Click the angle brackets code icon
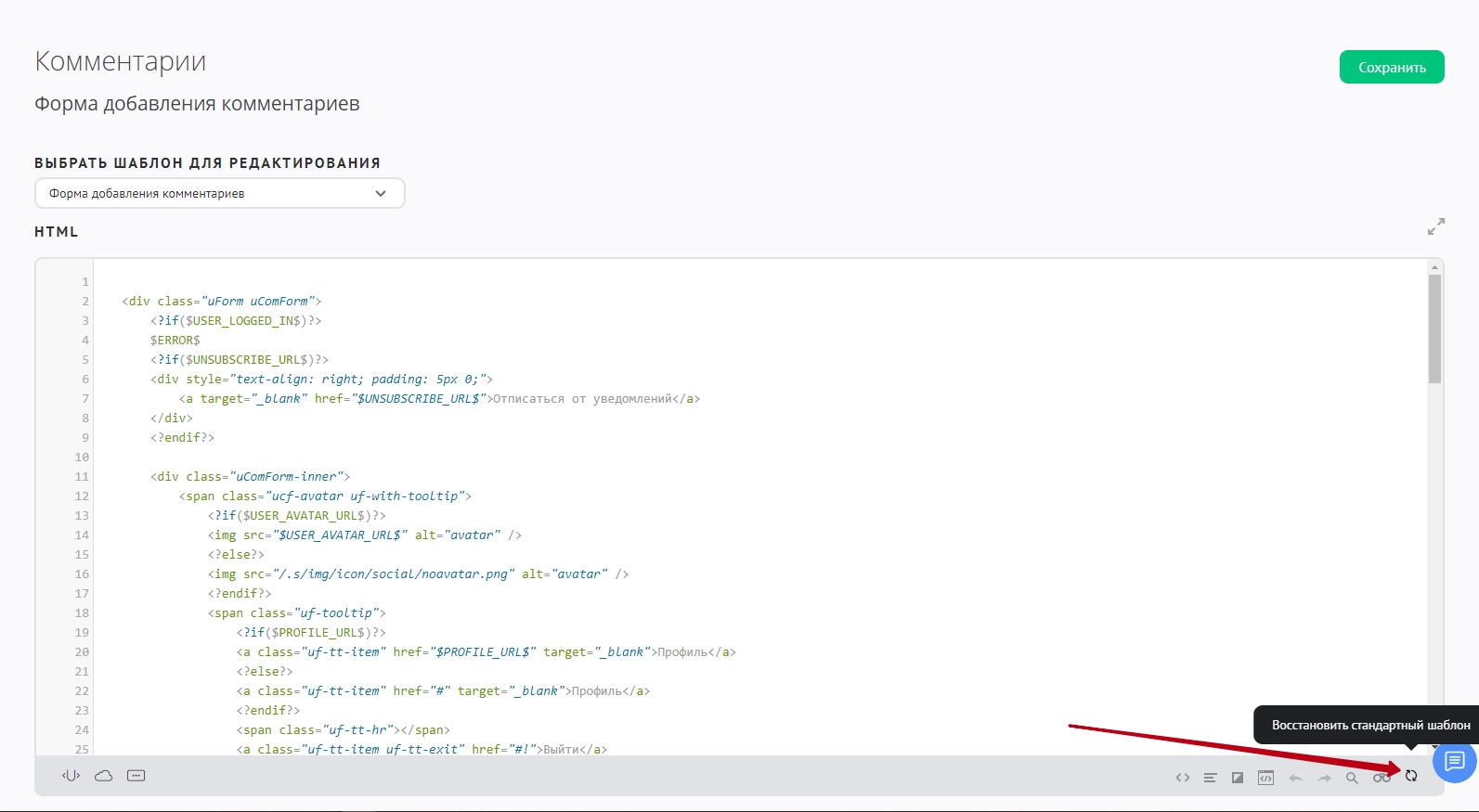This screenshot has height=812, width=1479. point(1182,778)
